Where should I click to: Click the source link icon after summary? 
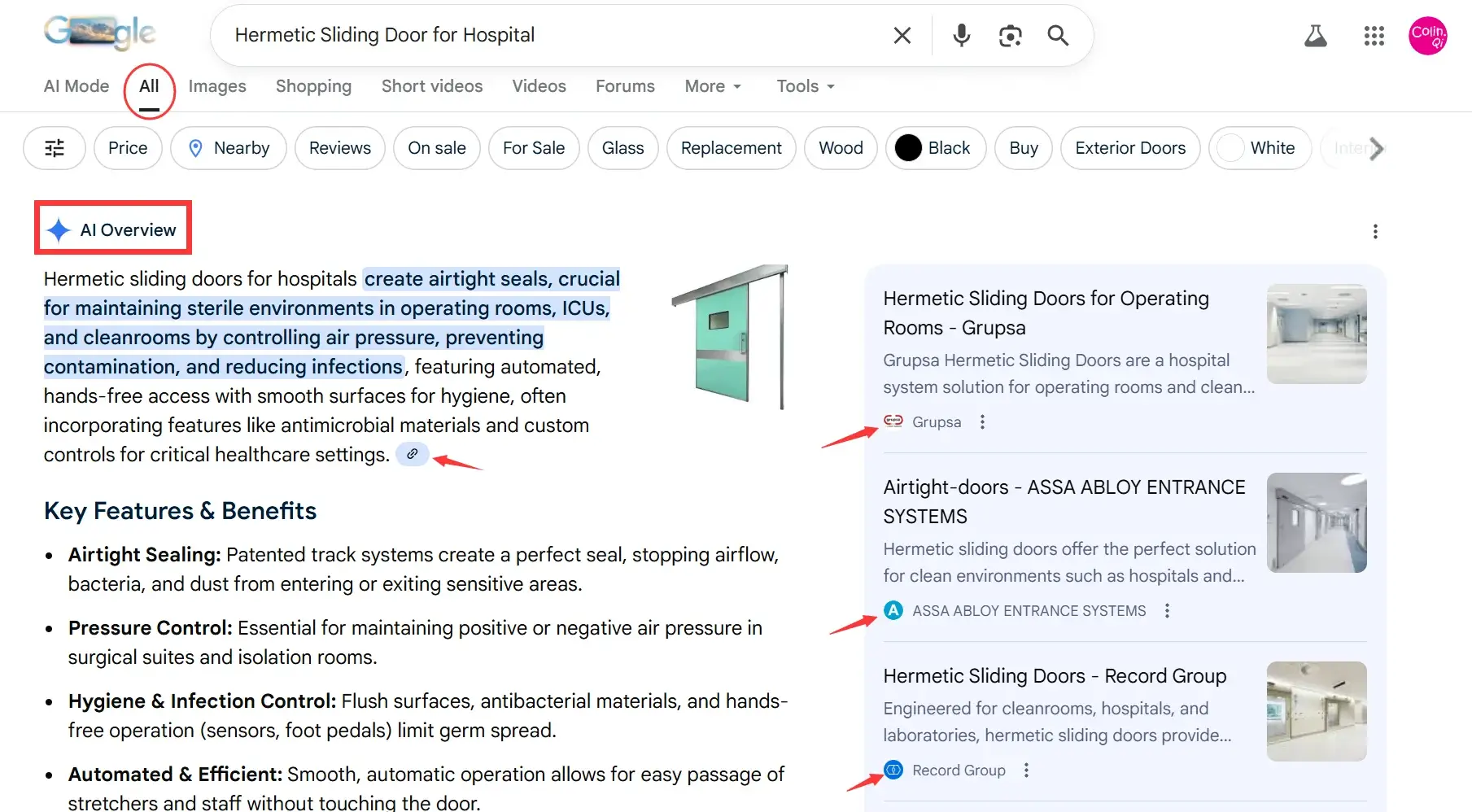click(413, 454)
